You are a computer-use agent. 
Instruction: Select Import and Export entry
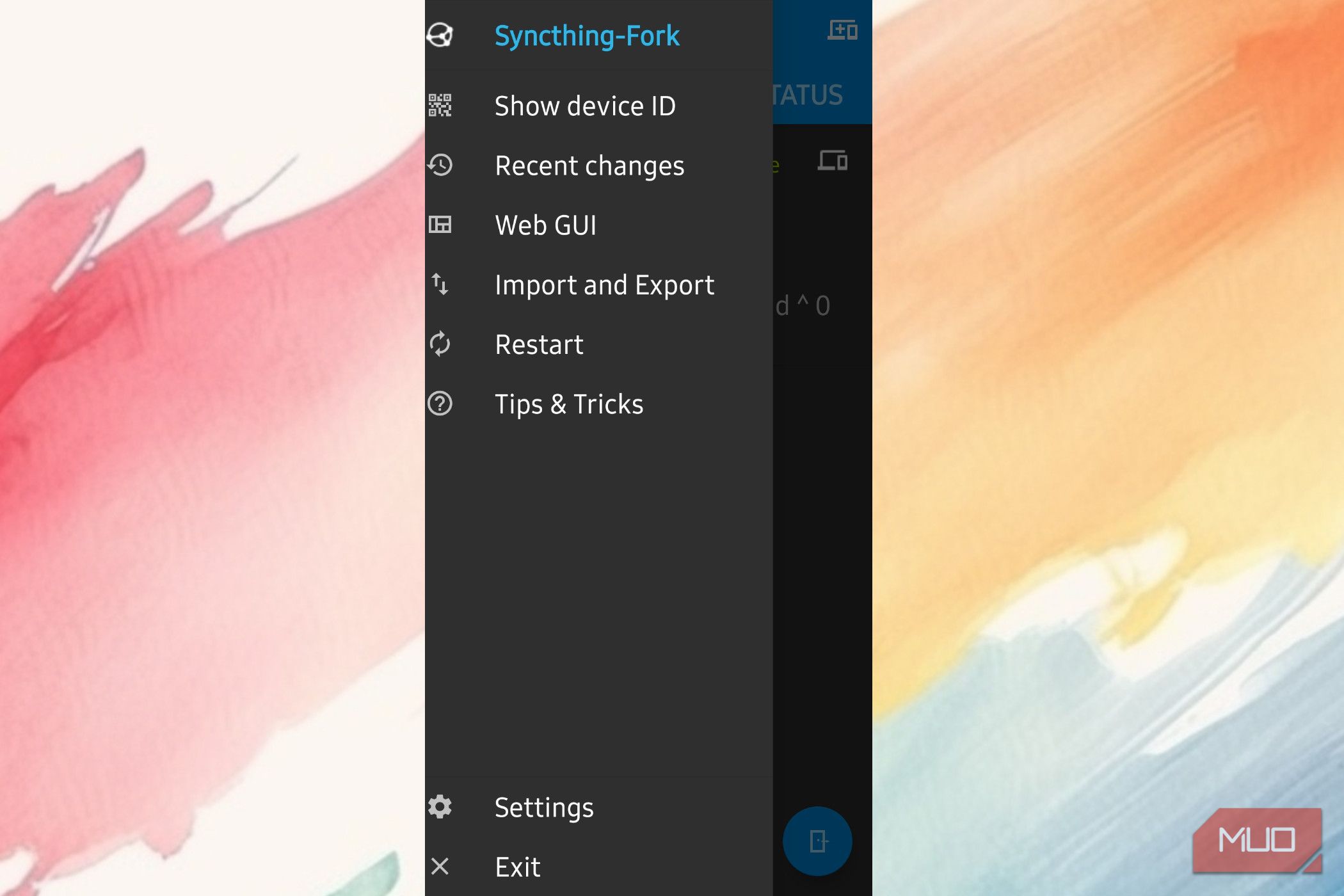(x=599, y=284)
